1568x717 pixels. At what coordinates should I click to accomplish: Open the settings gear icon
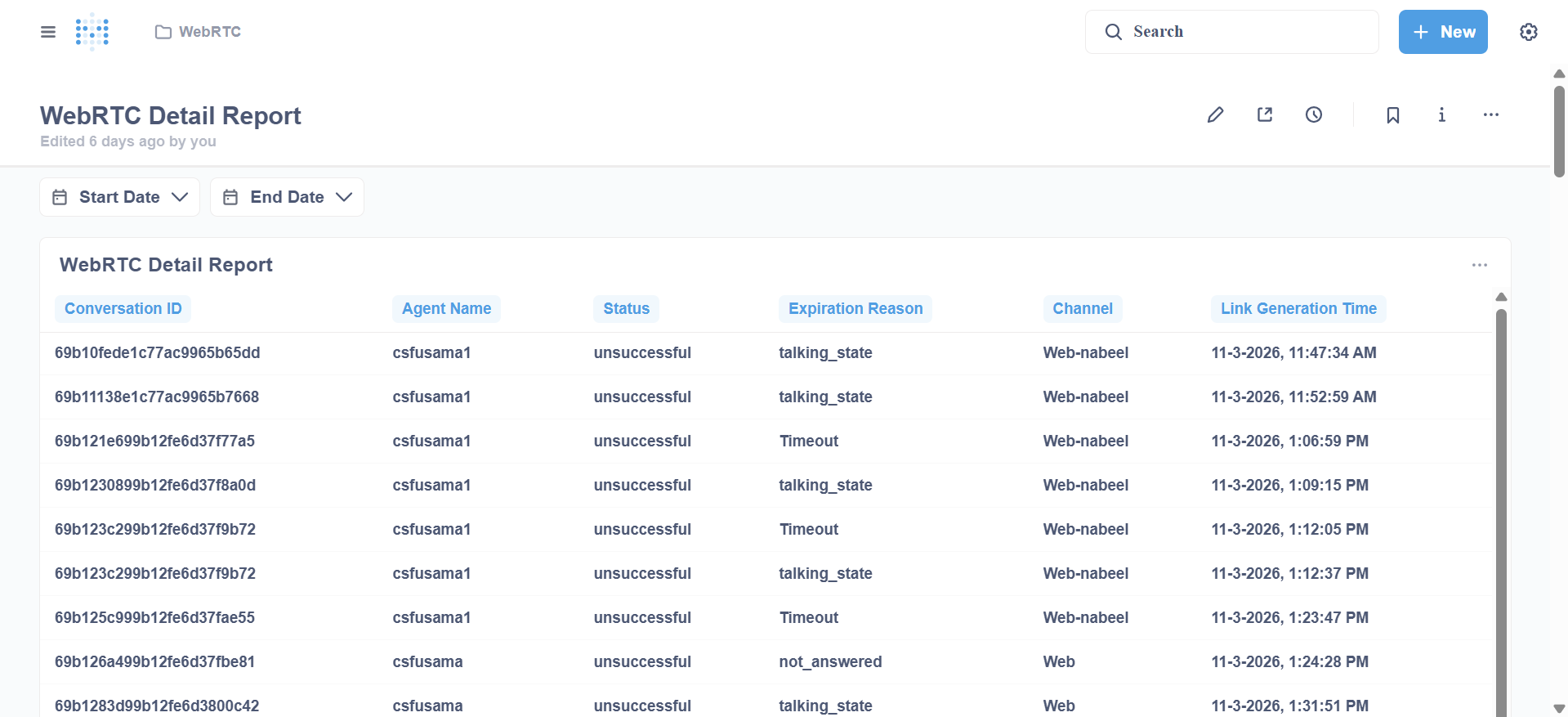[x=1528, y=32]
